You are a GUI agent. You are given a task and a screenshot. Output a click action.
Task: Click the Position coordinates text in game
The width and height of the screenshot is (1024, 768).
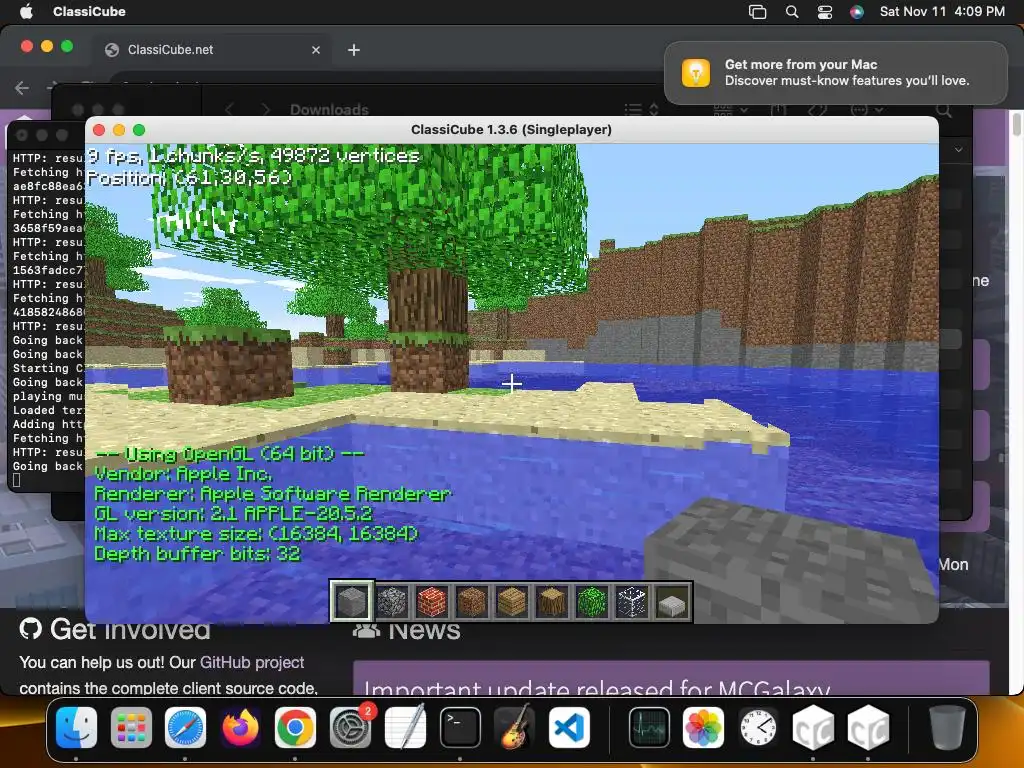pos(189,177)
